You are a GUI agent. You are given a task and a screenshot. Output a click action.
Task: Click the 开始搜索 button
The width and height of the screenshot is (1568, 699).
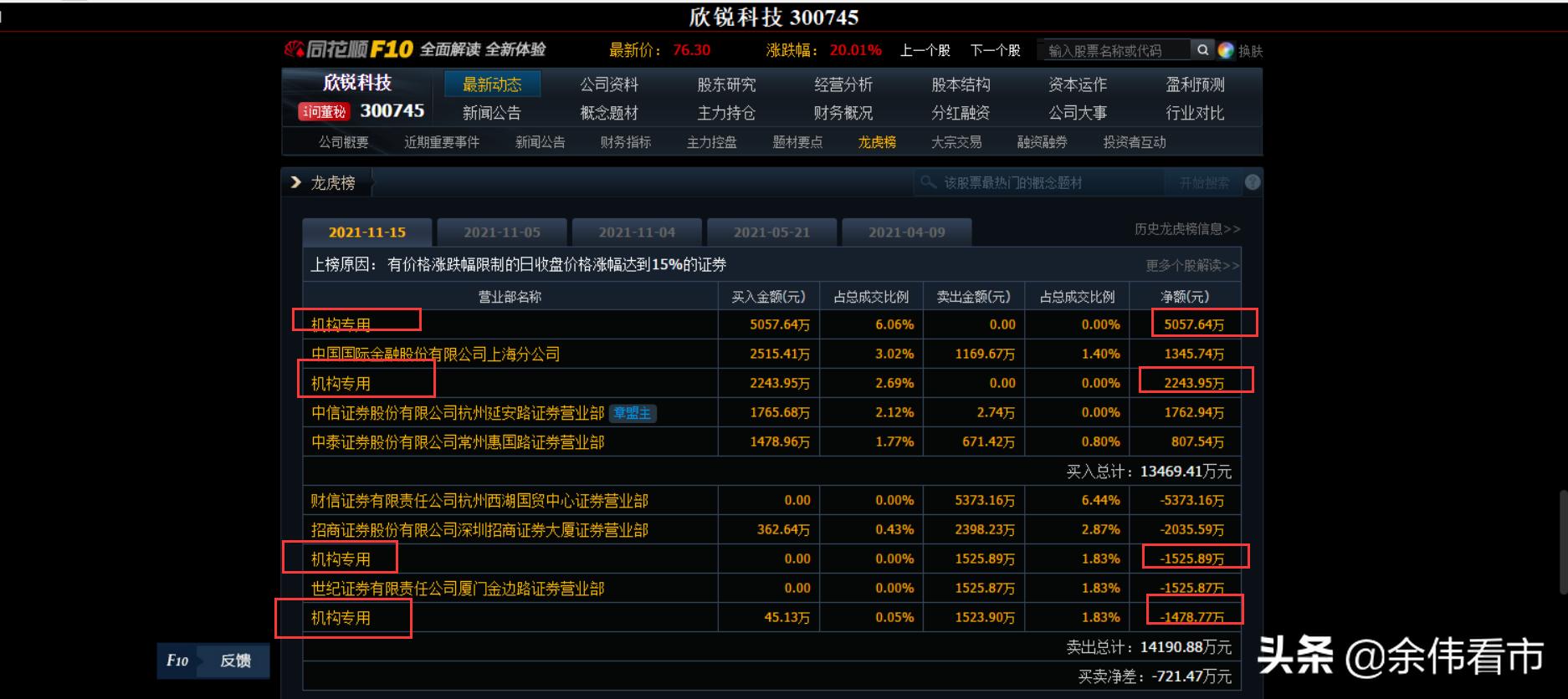tap(1203, 182)
